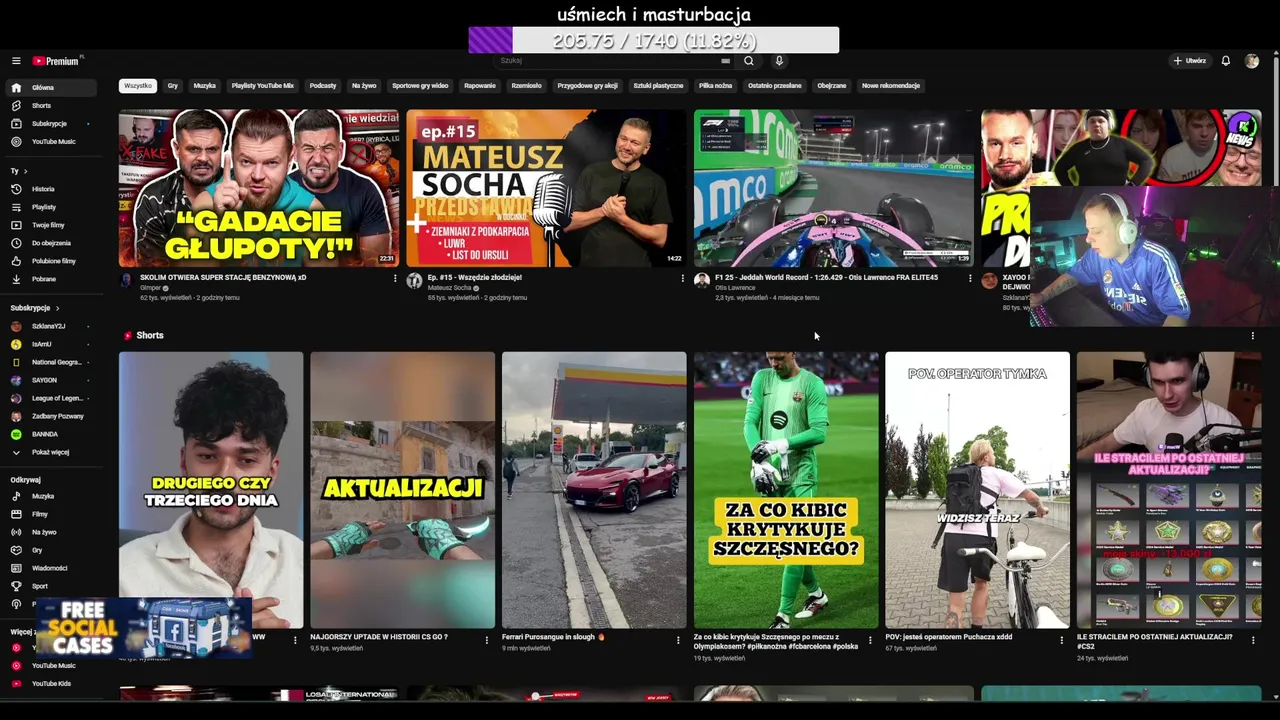The height and width of the screenshot is (720, 1280).
Task: Open GADACIE GŁUPOTY video thumbnail
Action: pos(259,188)
